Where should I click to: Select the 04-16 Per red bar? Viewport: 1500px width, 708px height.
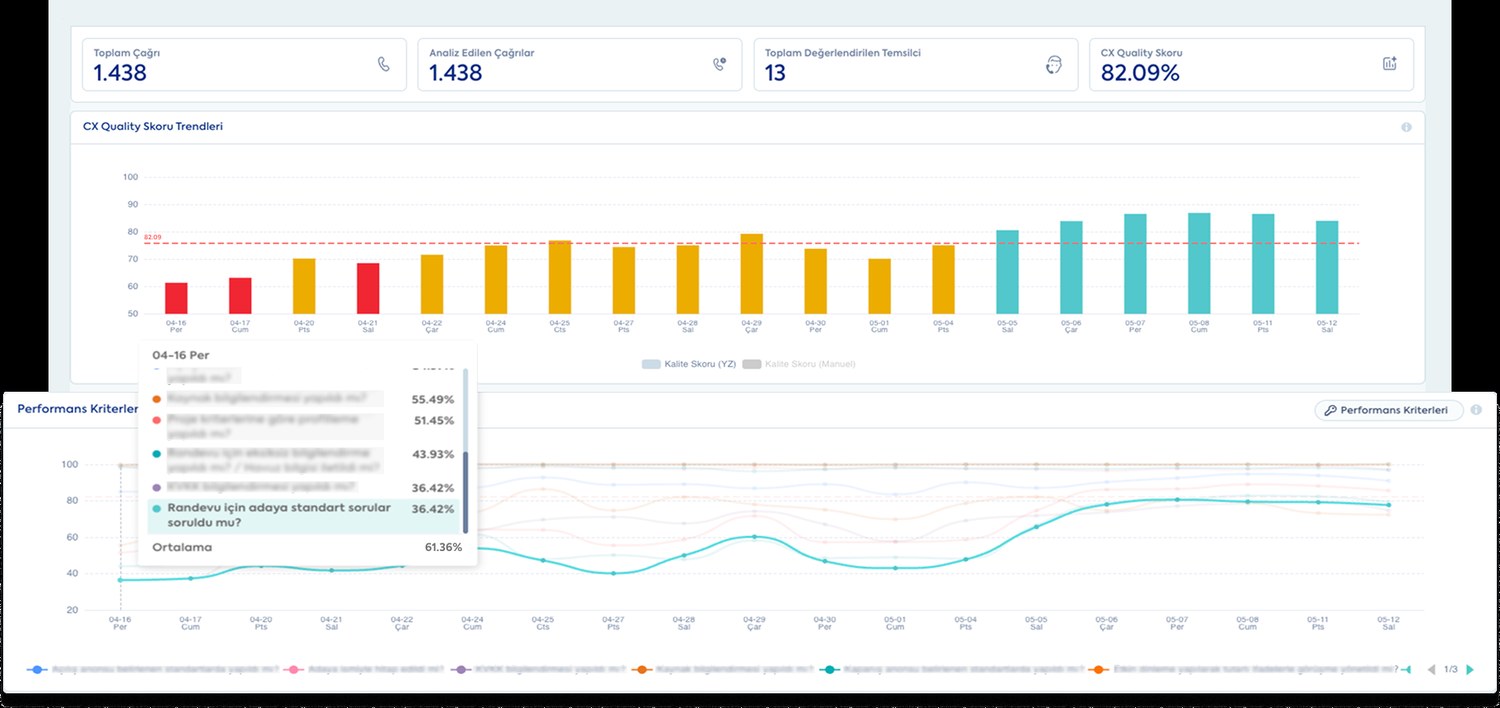(x=176, y=298)
